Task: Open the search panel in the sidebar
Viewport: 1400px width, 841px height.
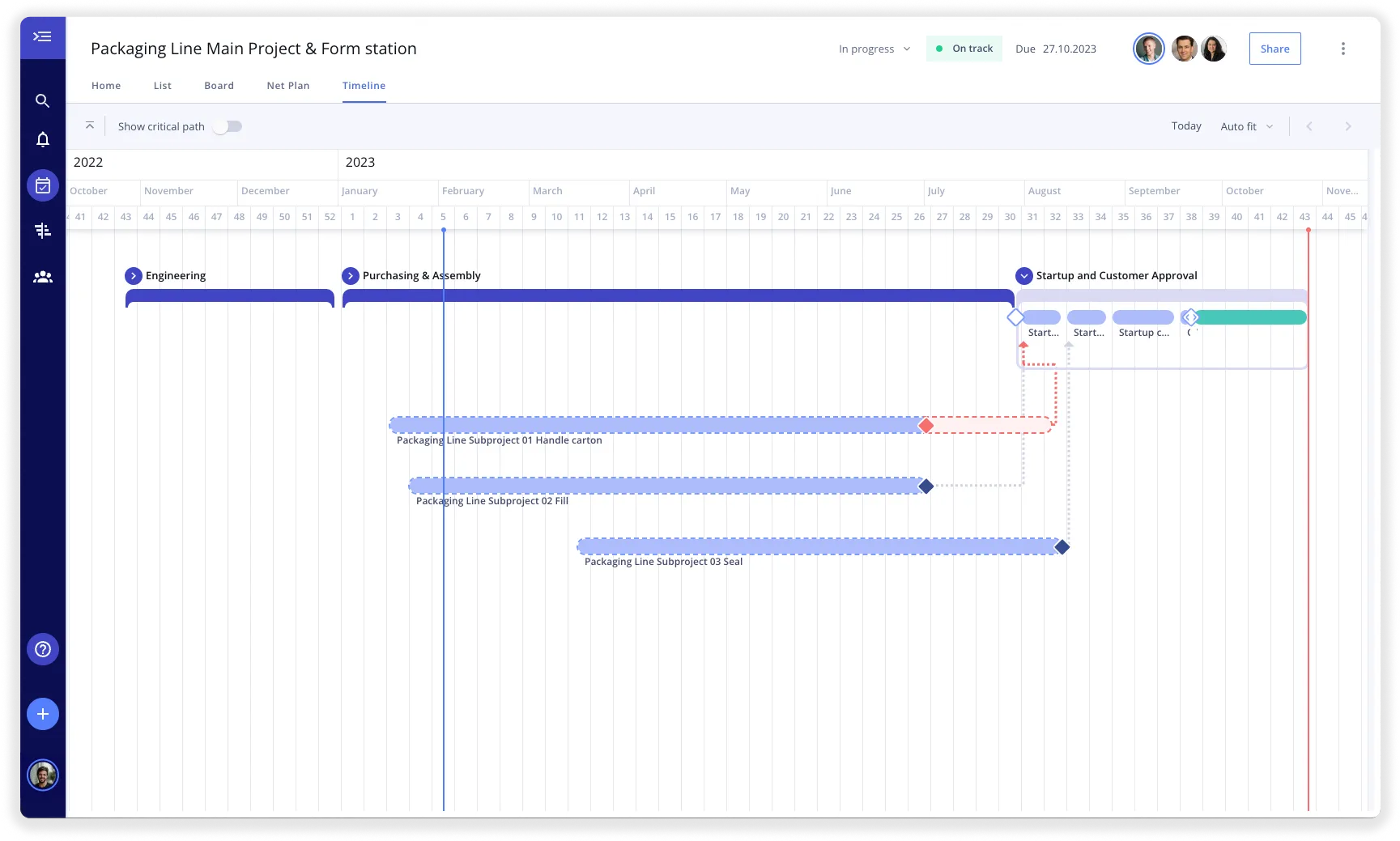Action: 42,100
